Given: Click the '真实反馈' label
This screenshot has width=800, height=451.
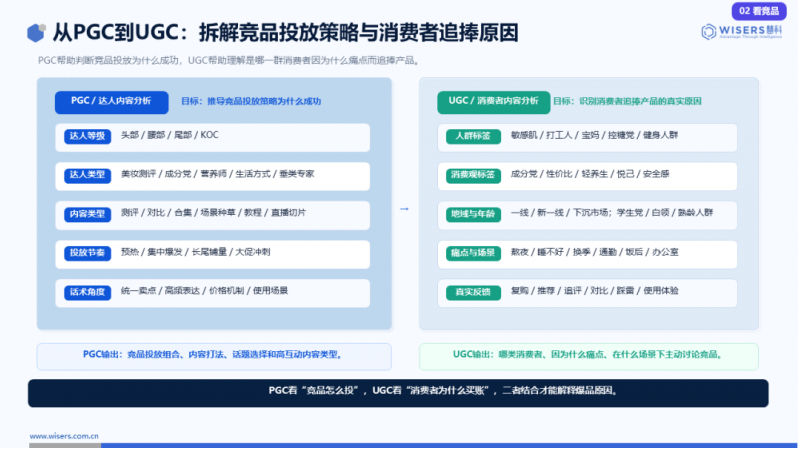Looking at the screenshot, I should 473,292.
